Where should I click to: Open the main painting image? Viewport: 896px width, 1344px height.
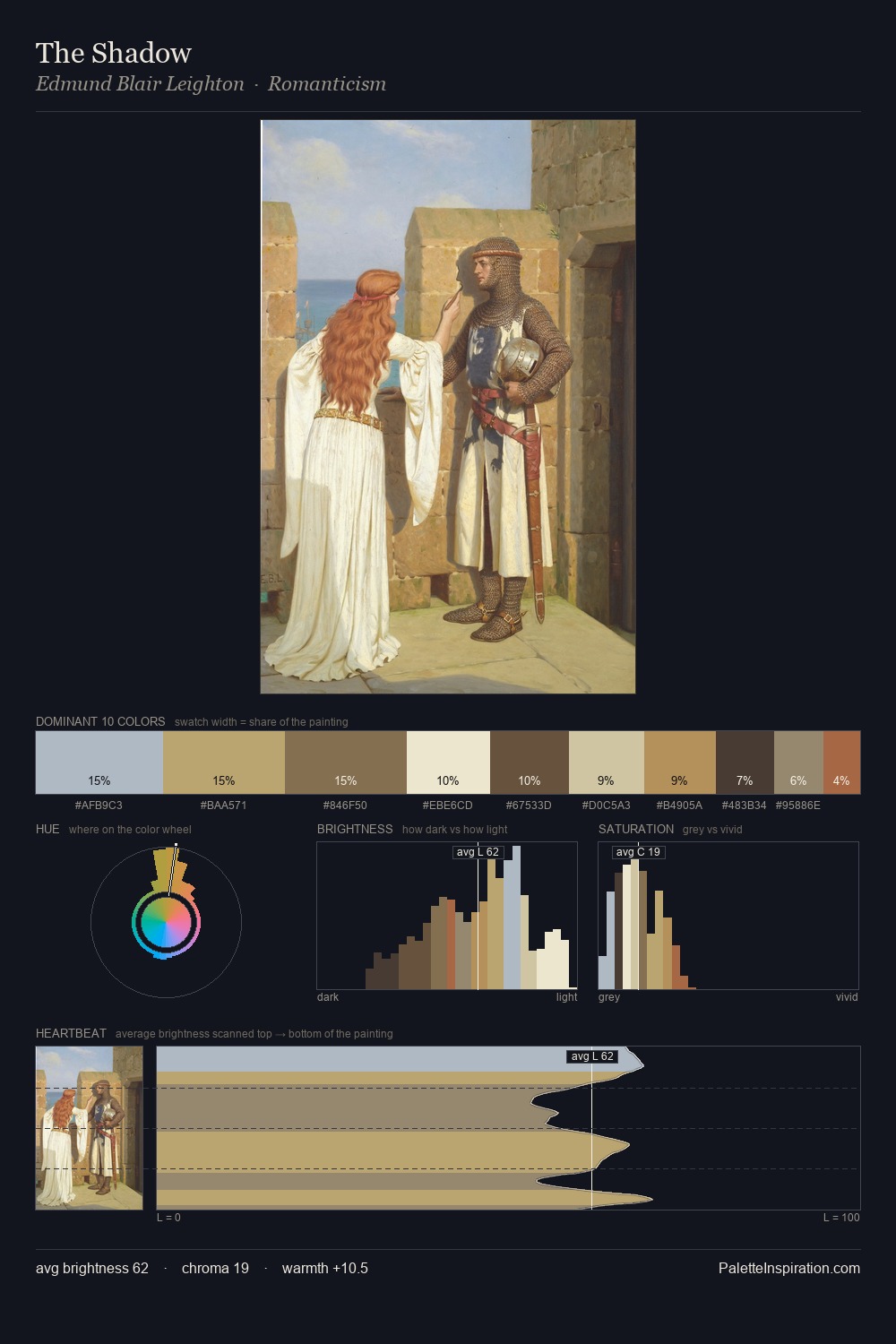coord(448,407)
